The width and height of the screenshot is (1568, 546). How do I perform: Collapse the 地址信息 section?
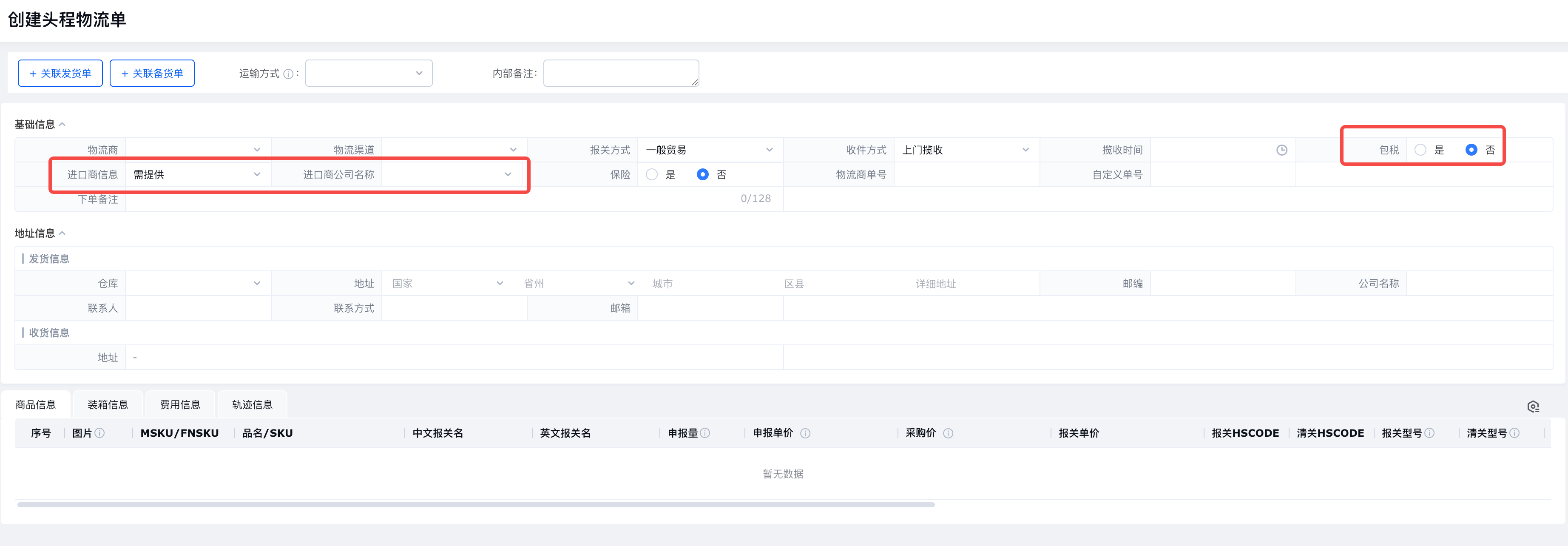tap(62, 233)
